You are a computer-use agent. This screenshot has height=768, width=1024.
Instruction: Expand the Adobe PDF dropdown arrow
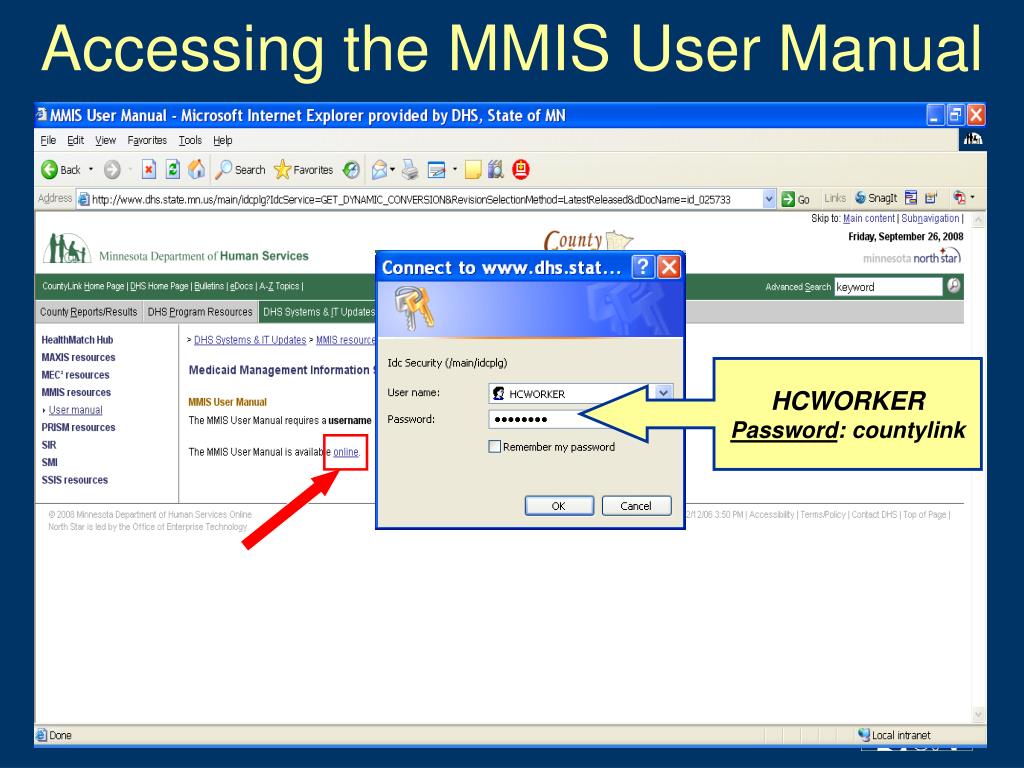coord(972,197)
